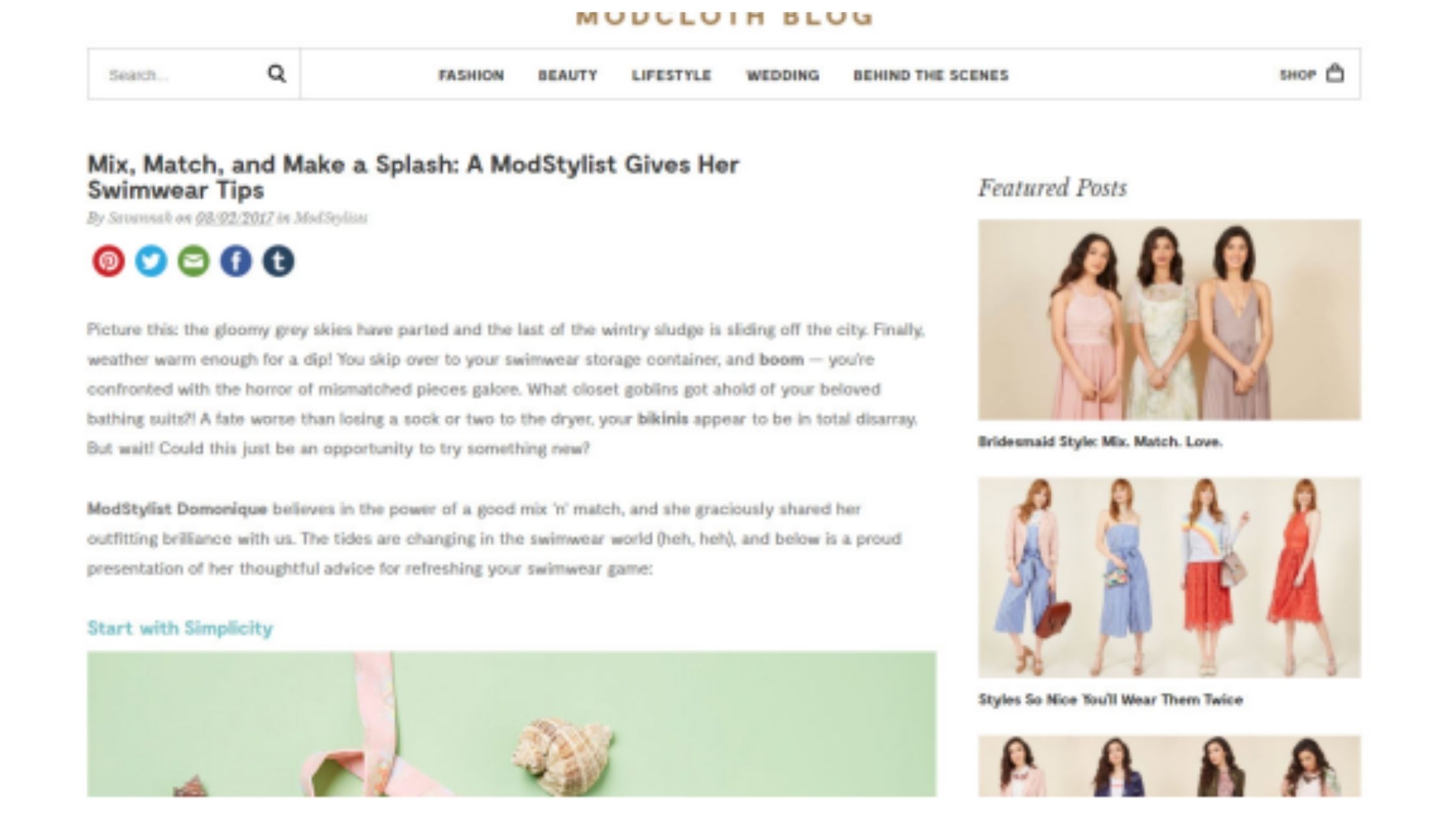
Task: Click the Shop link
Action: click(1297, 75)
